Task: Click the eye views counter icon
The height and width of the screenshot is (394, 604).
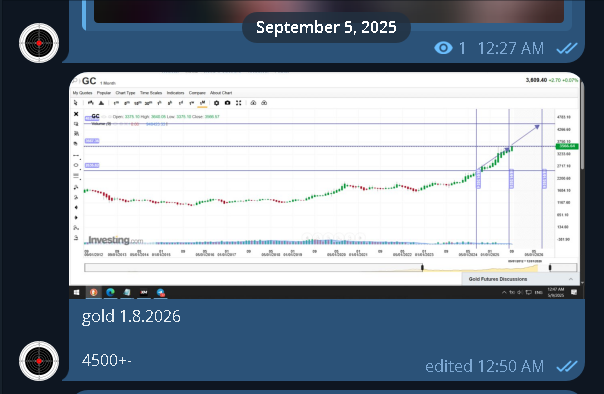Action: click(x=443, y=48)
